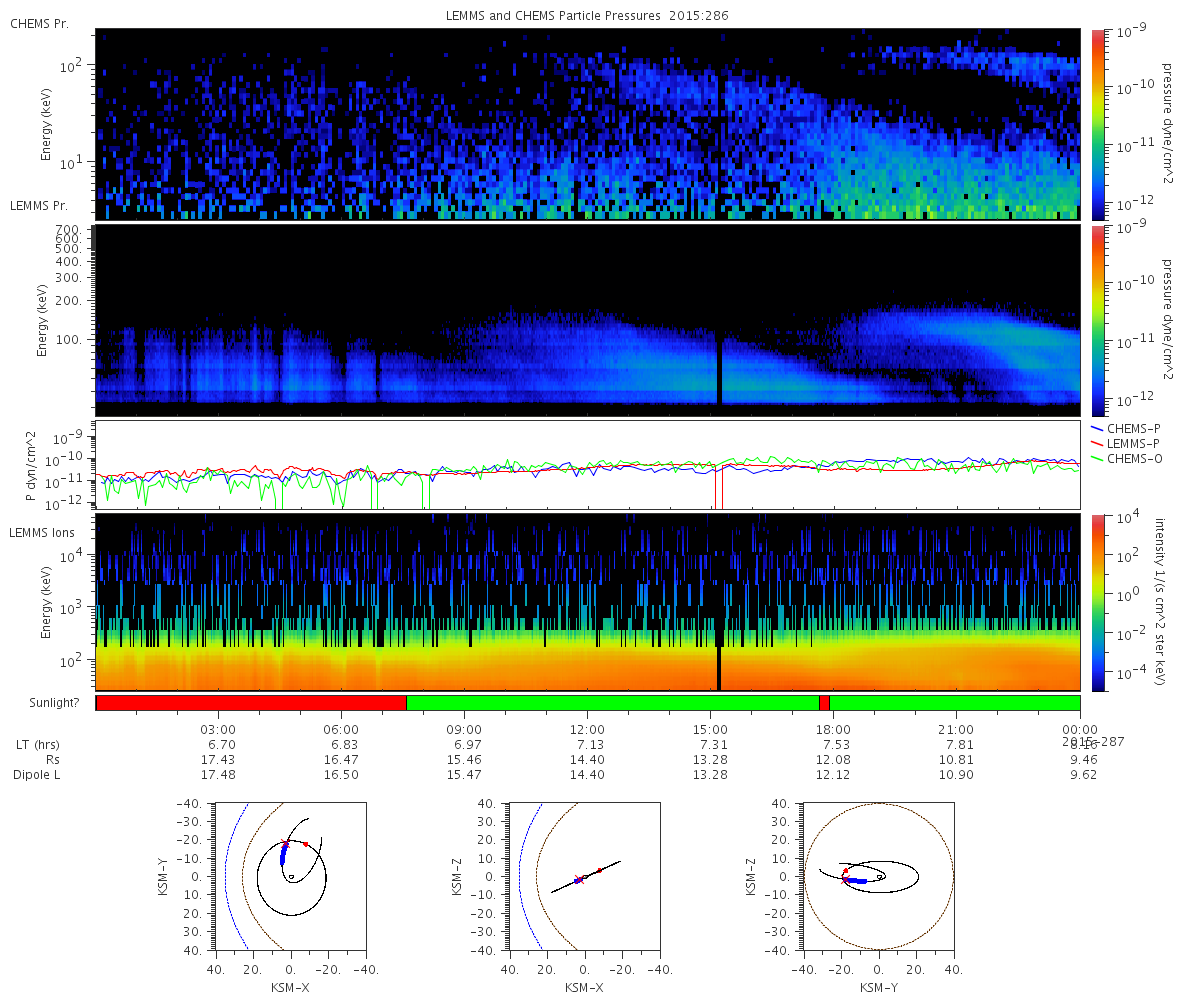1200x1000 pixels.
Task: Click the LEMMS Ions intensity color bar
Action: [x=1097, y=602]
